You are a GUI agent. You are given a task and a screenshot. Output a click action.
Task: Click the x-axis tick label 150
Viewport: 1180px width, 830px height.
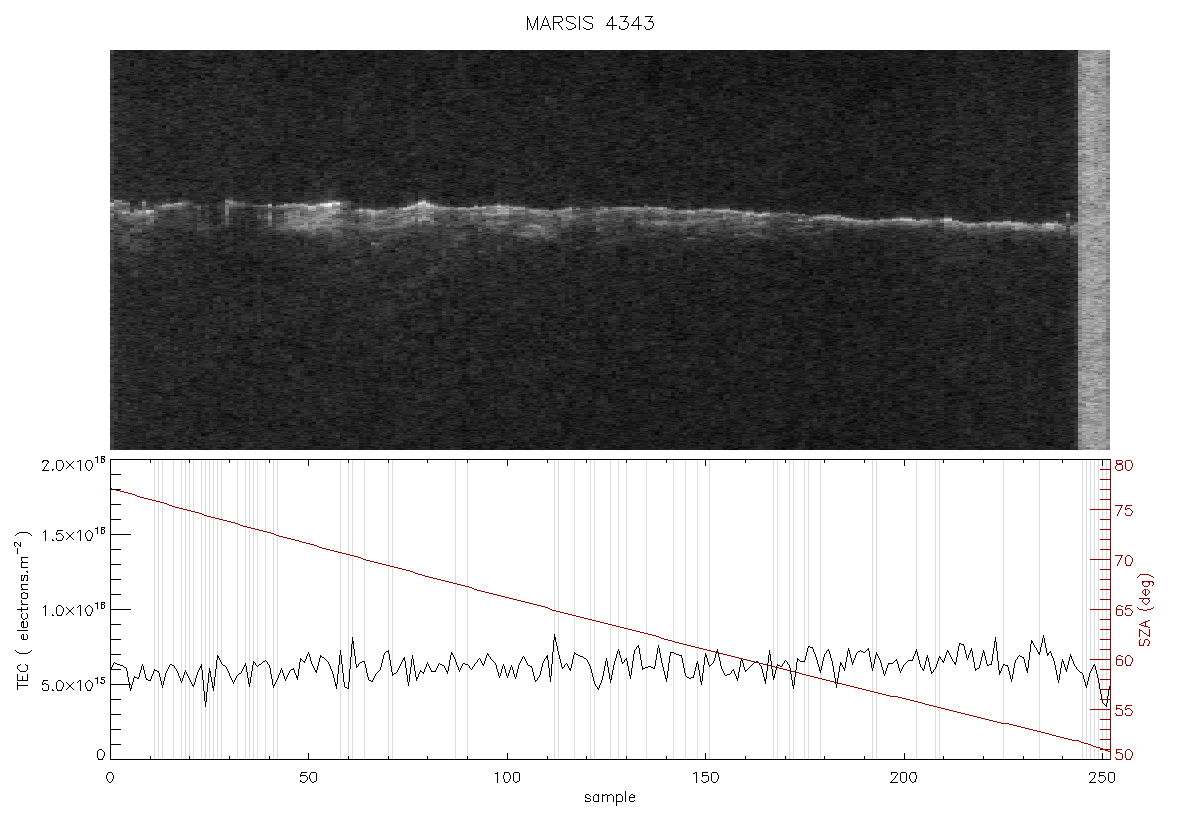[705, 777]
